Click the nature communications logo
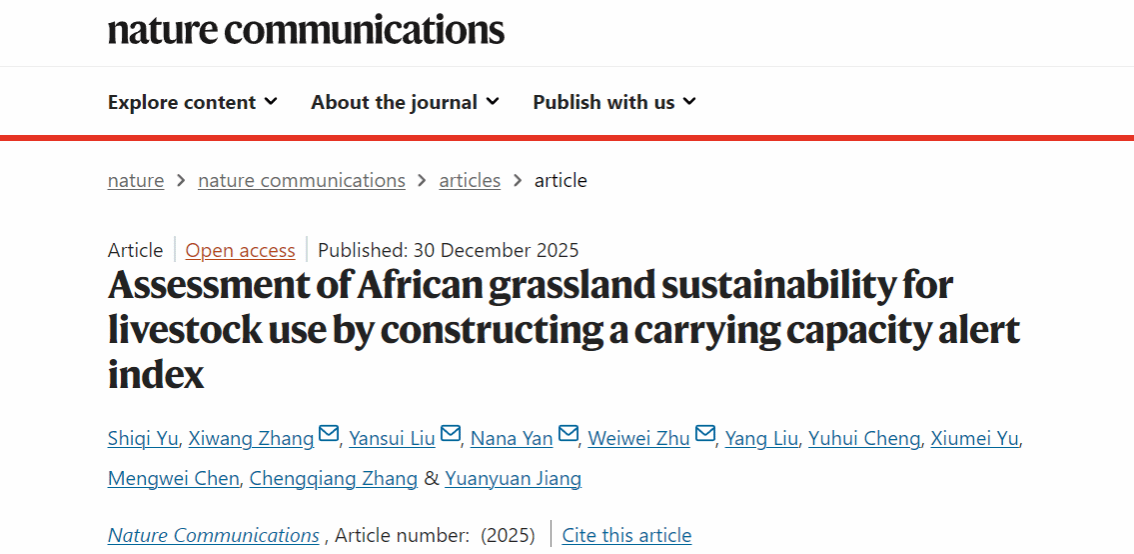Image resolution: width=1134 pixels, height=554 pixels. [306, 29]
